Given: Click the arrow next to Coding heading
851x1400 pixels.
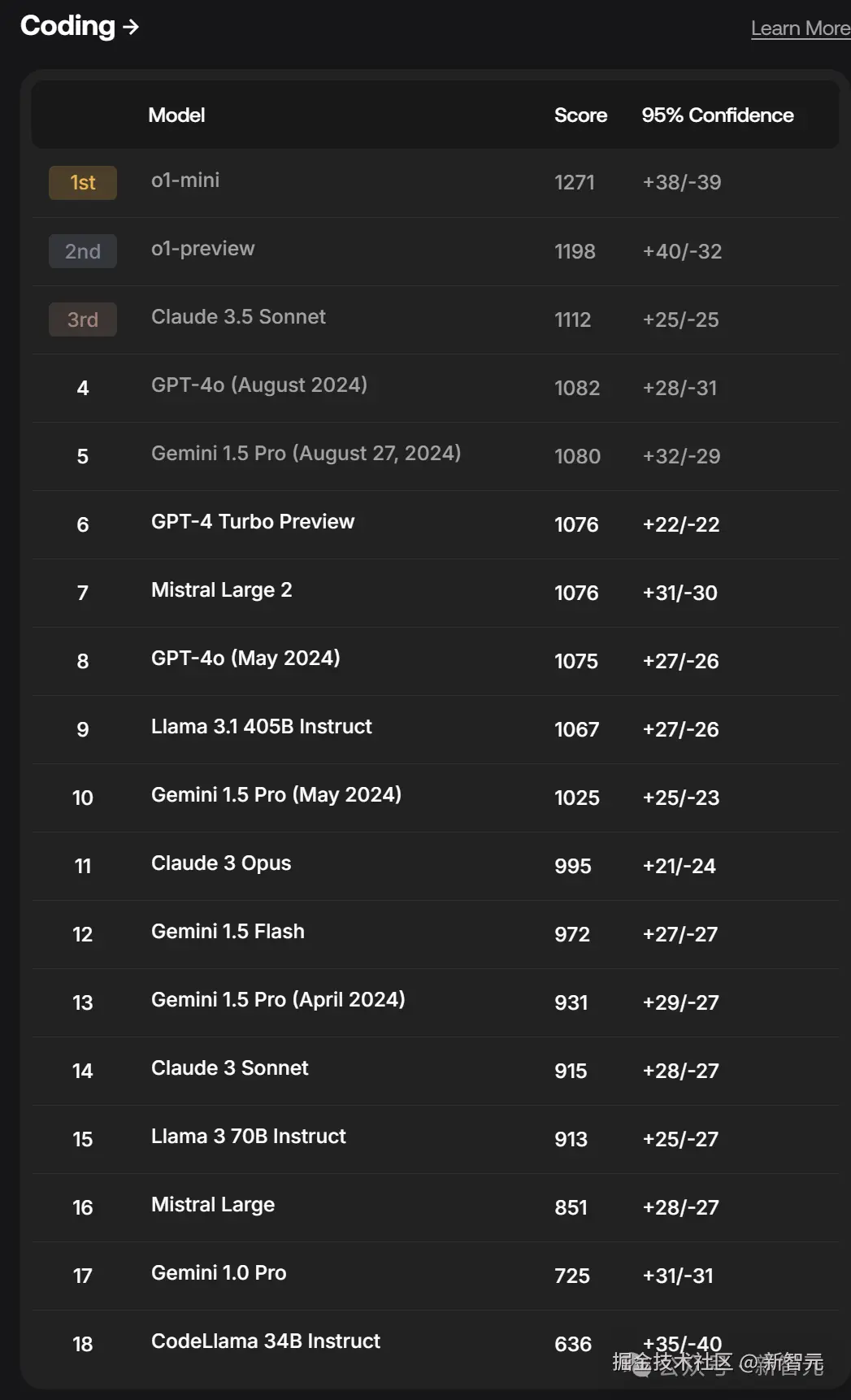Looking at the screenshot, I should pos(131,27).
